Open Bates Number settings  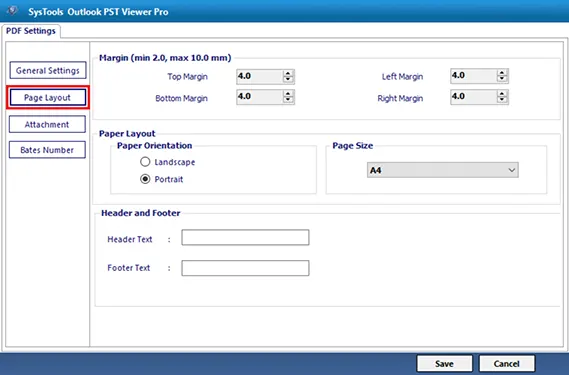47,150
